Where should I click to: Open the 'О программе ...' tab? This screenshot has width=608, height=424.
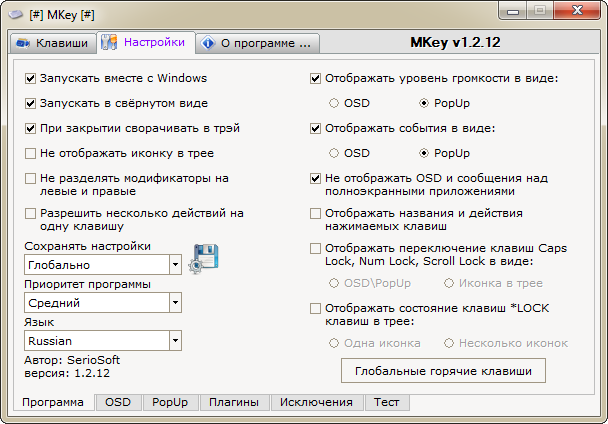(257, 43)
